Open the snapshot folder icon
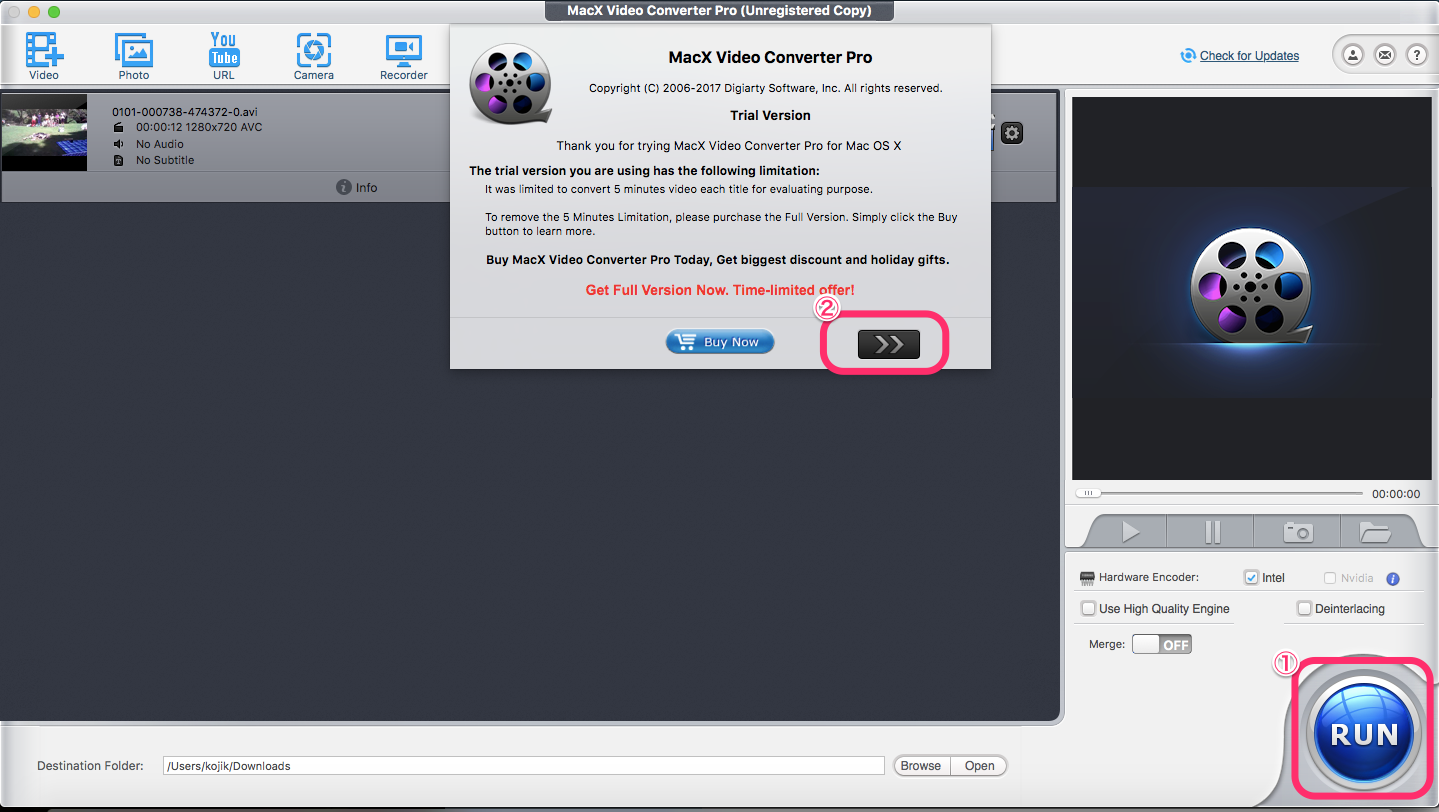The width and height of the screenshot is (1439, 812). [x=1376, y=532]
